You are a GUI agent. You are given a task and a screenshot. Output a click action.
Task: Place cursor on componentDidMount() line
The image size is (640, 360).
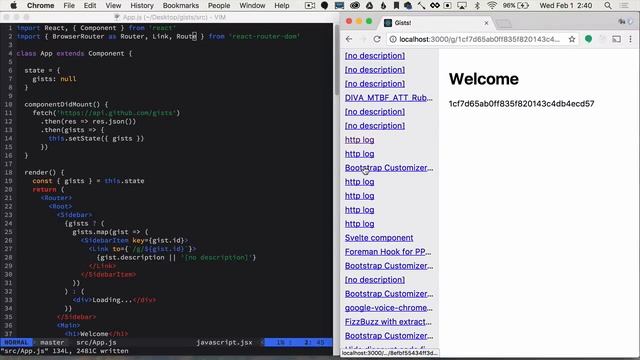coord(66,104)
